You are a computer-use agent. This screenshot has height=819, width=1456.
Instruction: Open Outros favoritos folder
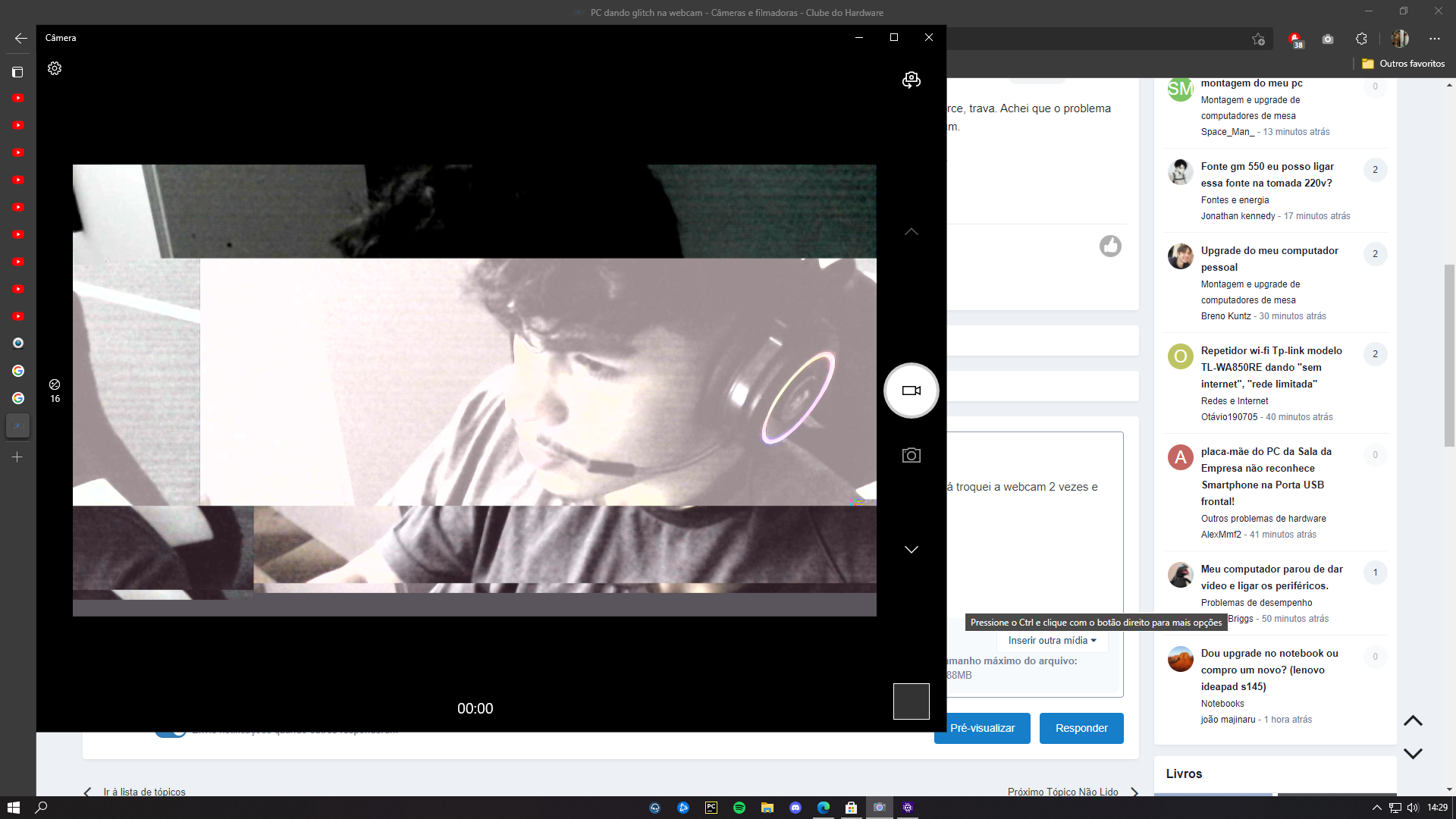tap(1403, 64)
